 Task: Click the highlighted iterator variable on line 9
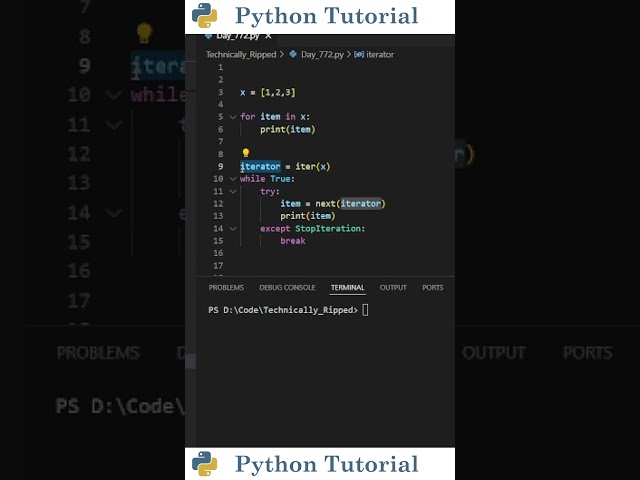(260, 167)
